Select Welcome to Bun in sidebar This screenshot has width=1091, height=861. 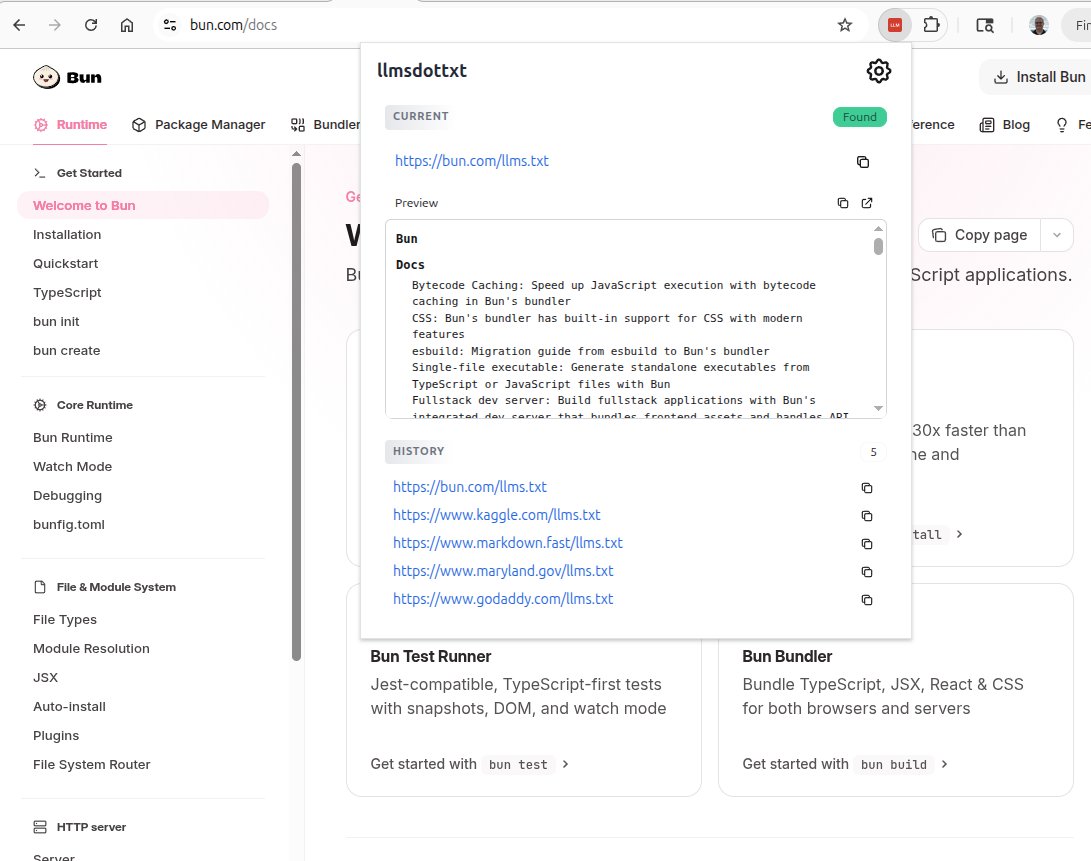[143, 205]
